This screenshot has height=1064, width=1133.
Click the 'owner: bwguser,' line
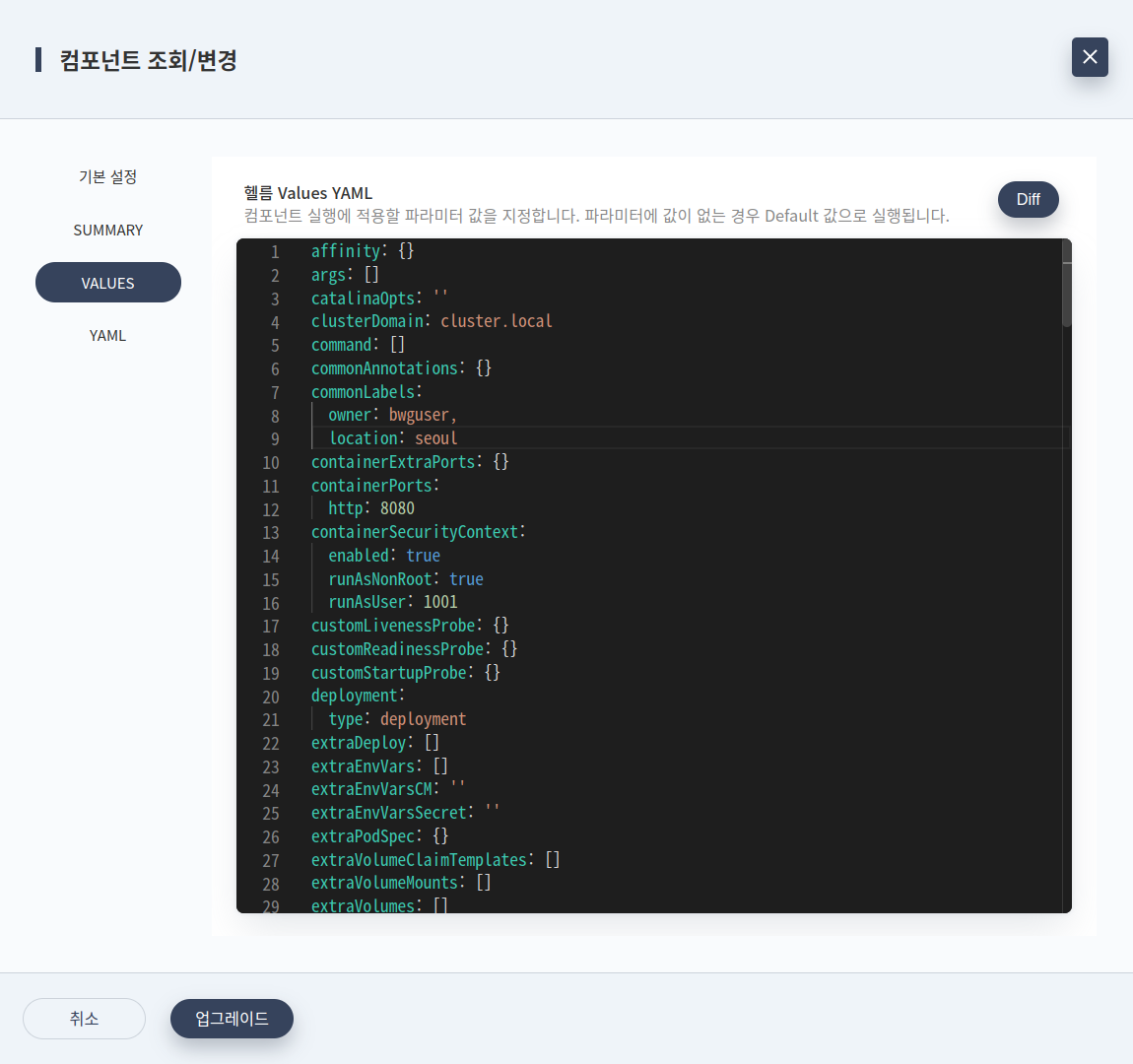[392, 415]
